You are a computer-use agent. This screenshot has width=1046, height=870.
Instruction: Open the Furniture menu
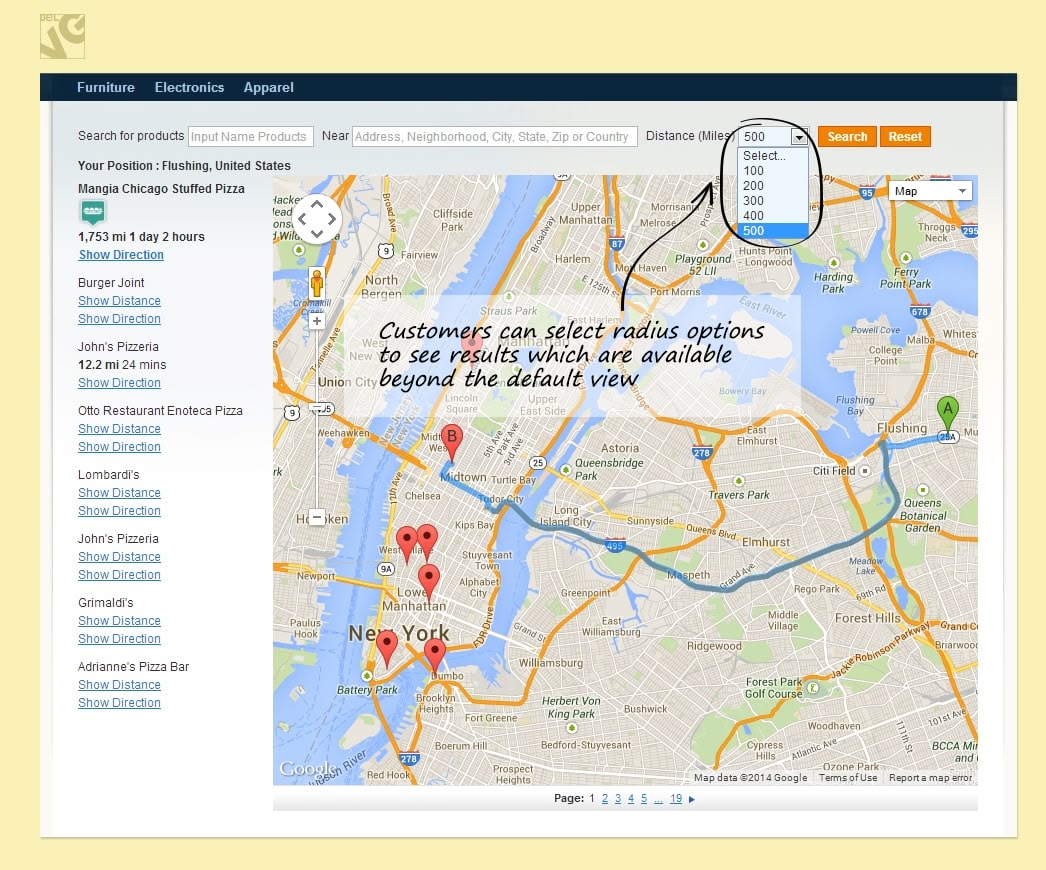click(x=106, y=88)
